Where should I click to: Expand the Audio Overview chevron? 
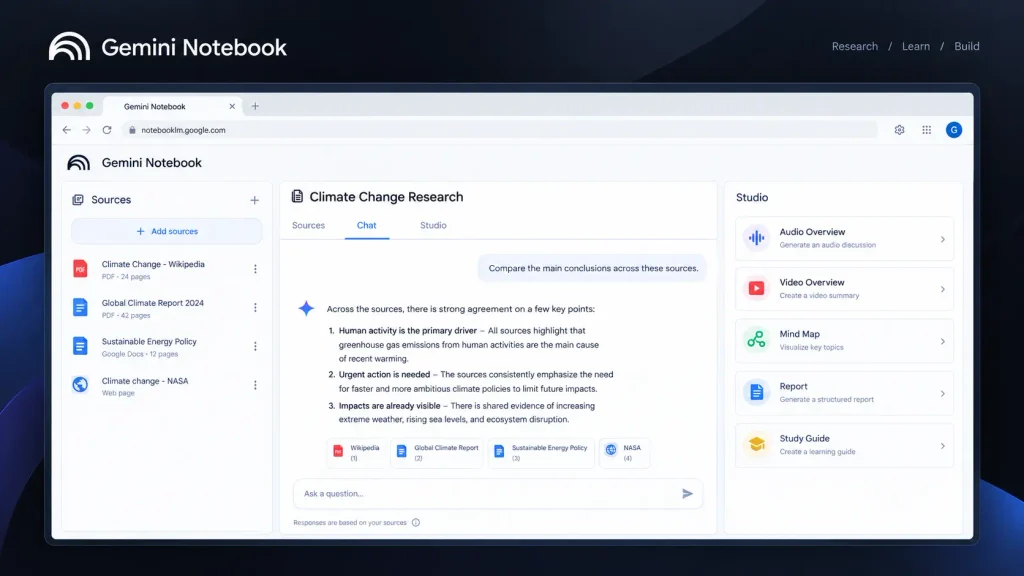(942, 239)
